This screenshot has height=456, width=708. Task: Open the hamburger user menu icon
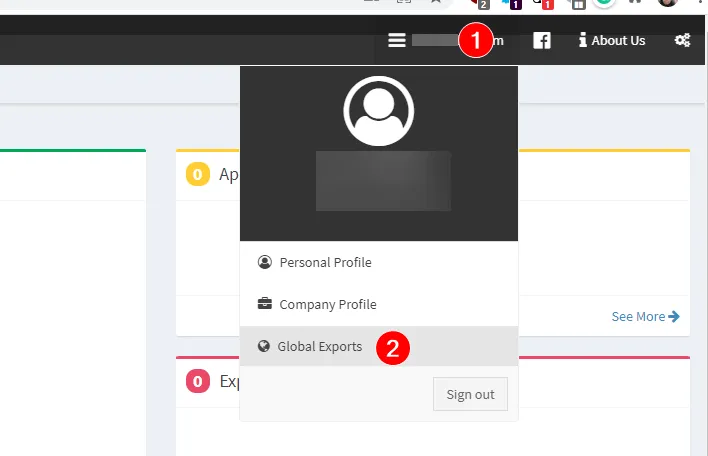coord(397,40)
